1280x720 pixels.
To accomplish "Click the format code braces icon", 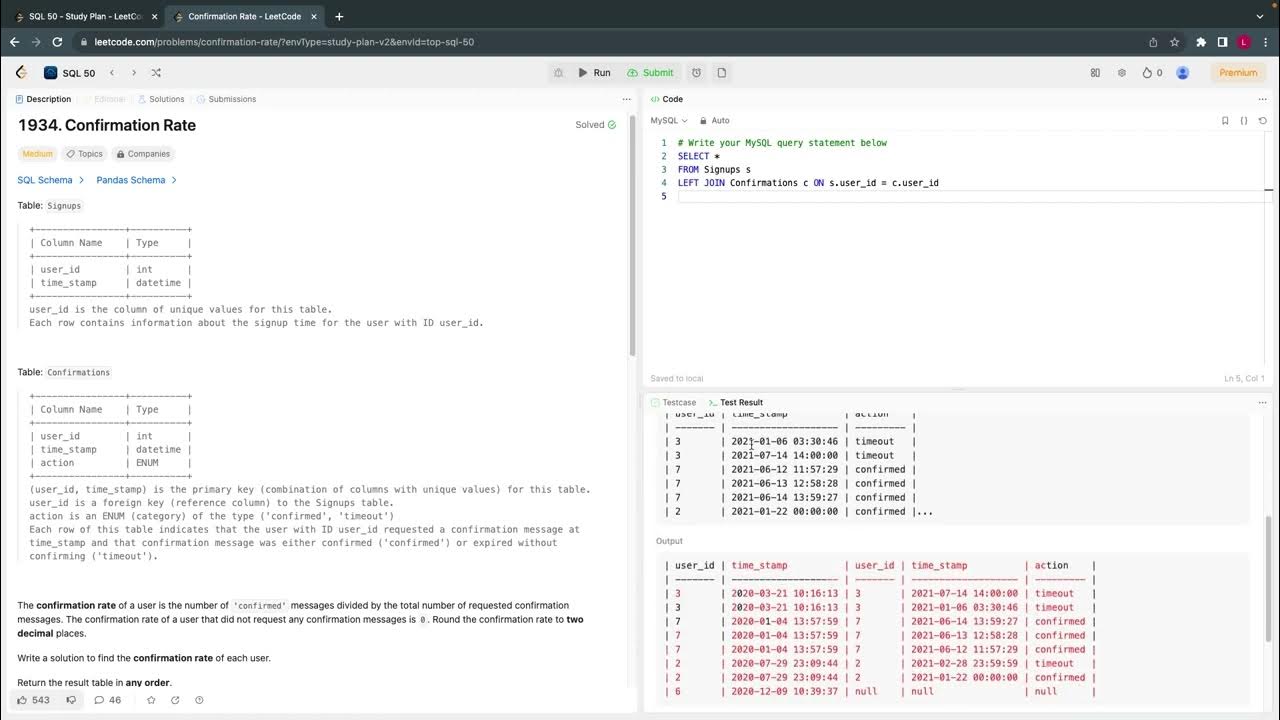I will (x=1244, y=120).
